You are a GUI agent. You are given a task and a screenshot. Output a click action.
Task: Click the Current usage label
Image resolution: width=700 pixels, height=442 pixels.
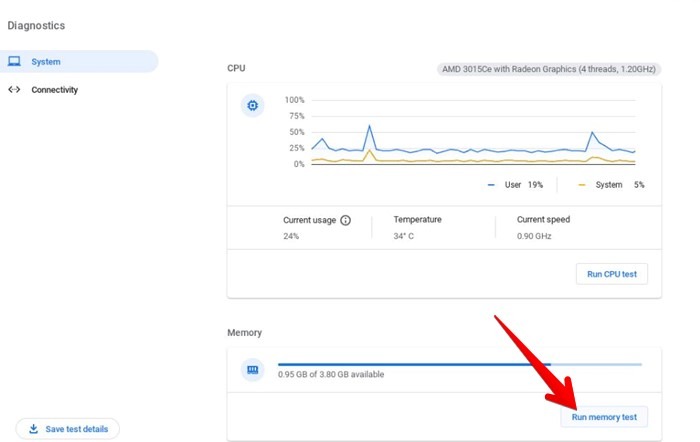pyautogui.click(x=309, y=220)
